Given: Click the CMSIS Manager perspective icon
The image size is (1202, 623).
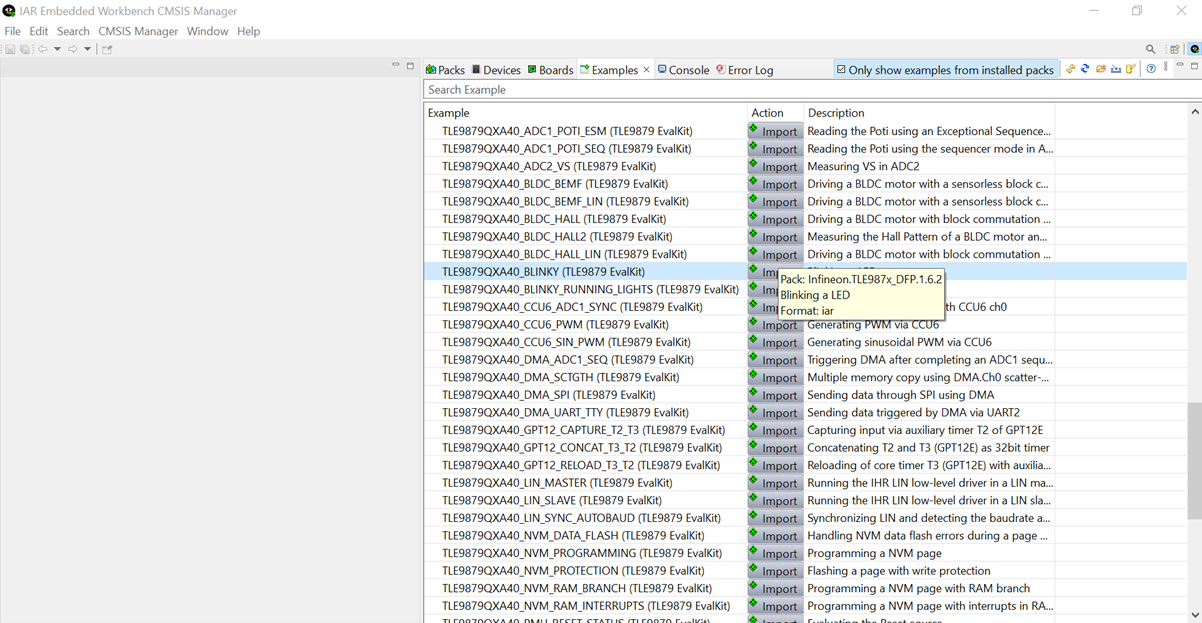Looking at the screenshot, I should pyautogui.click(x=1194, y=49).
